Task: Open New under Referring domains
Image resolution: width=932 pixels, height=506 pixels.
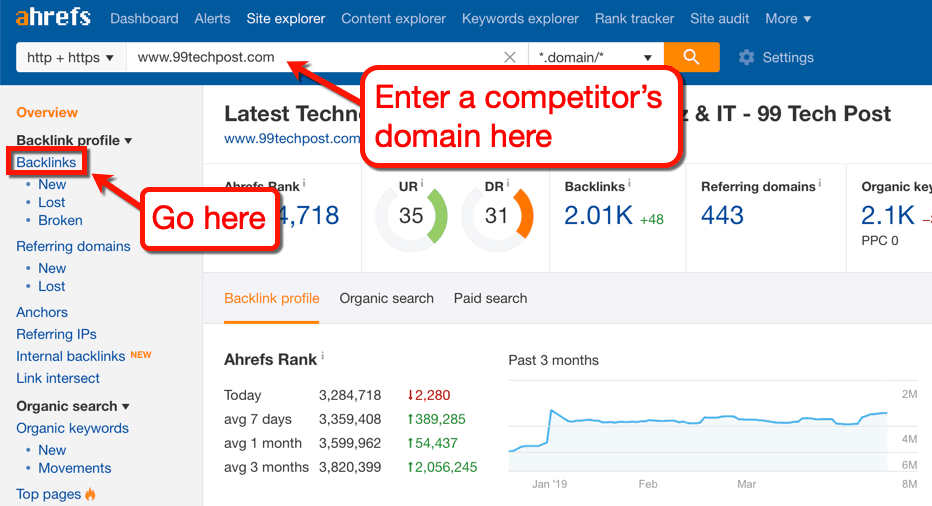Action: click(52, 268)
